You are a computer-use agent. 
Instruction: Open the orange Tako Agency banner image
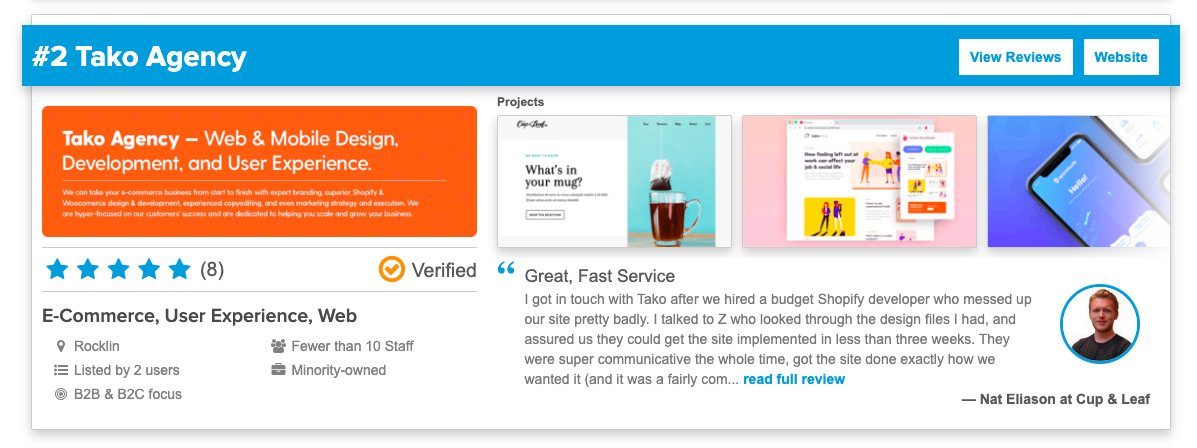tap(260, 171)
